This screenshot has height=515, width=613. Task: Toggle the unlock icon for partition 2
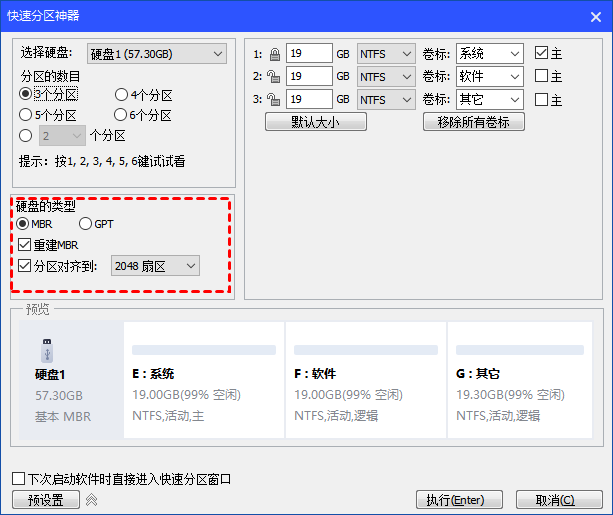(x=274, y=76)
